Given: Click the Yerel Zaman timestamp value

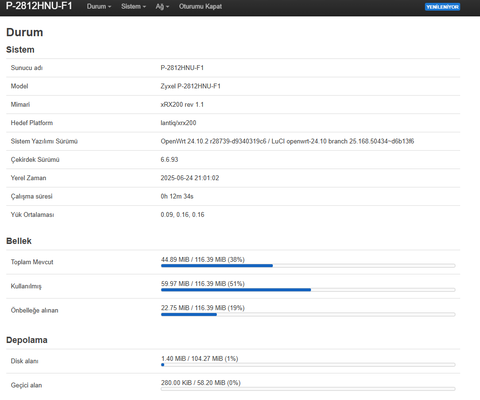Looking at the screenshot, I should pos(190,178).
